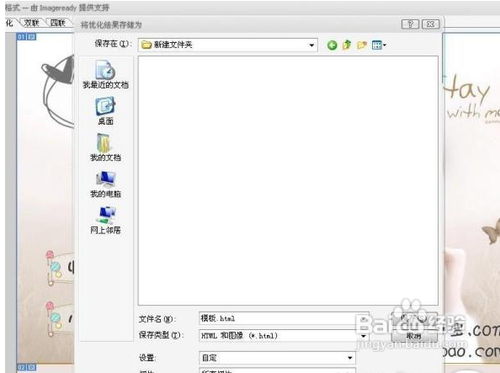This screenshot has height=373, width=500.
Task: Click the empty file list area
Action: click(x=288, y=180)
